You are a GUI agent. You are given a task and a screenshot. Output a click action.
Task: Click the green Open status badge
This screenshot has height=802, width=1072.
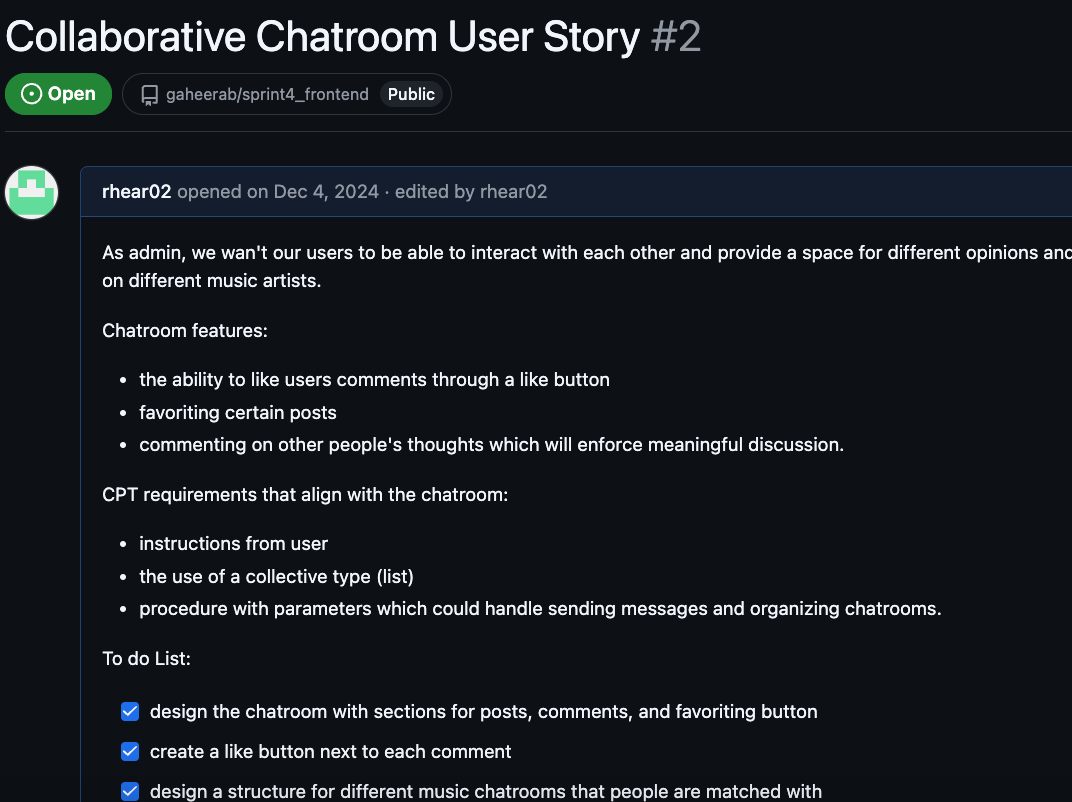tap(58, 94)
